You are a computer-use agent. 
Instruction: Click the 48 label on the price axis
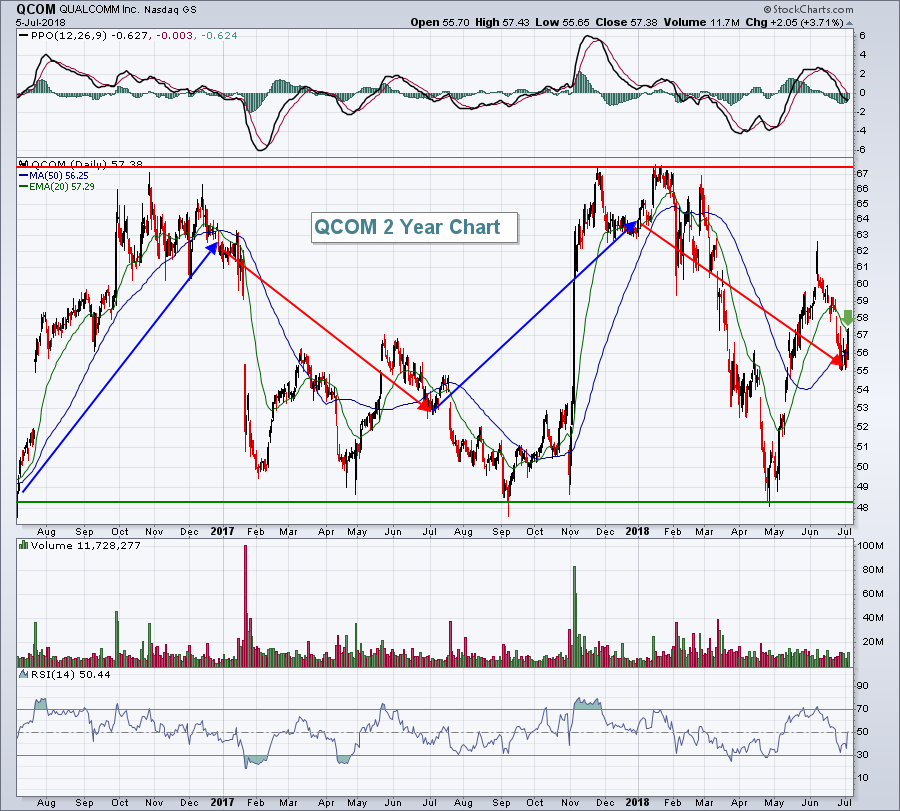(x=863, y=507)
